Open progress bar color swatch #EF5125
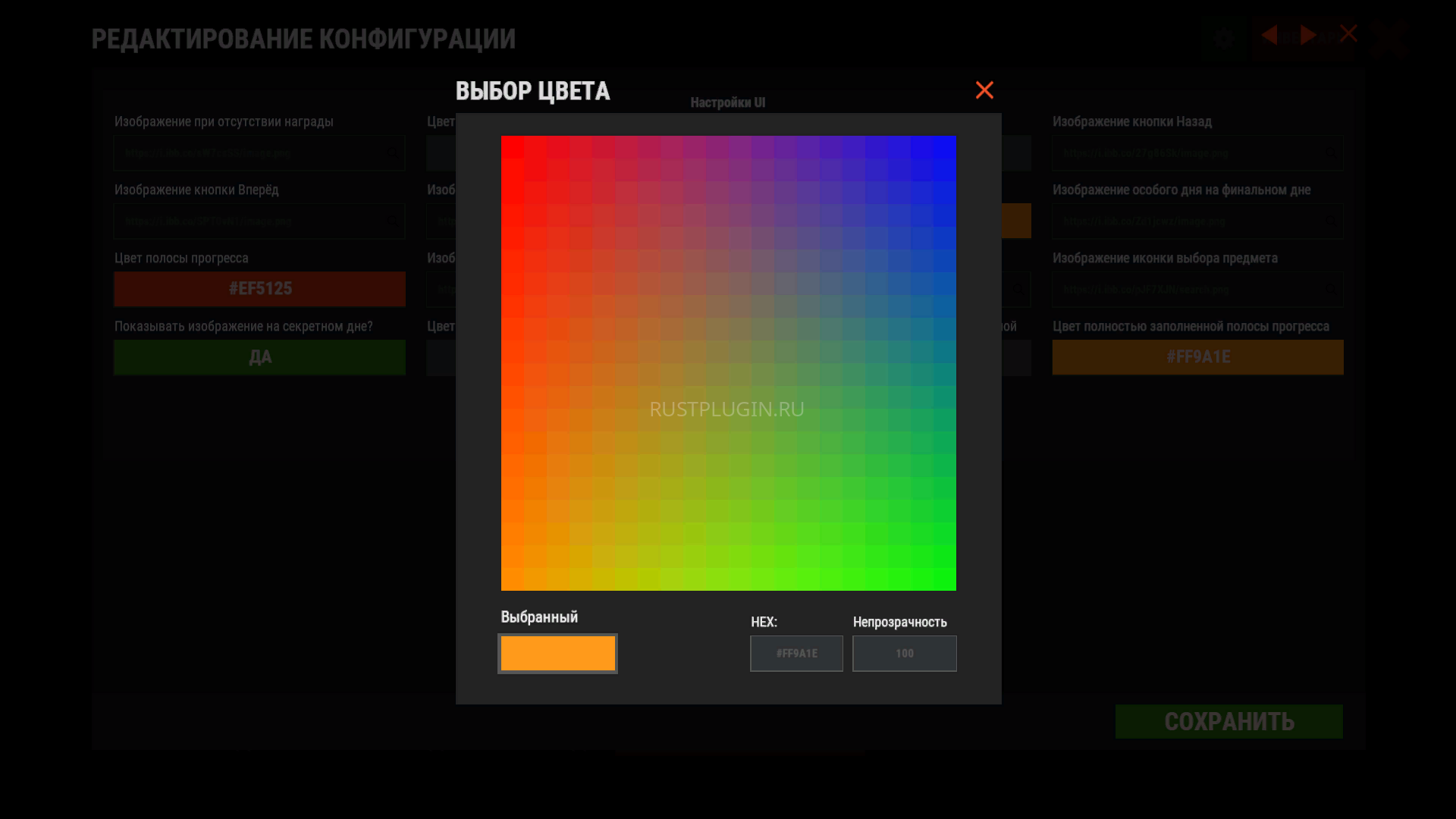 point(259,289)
